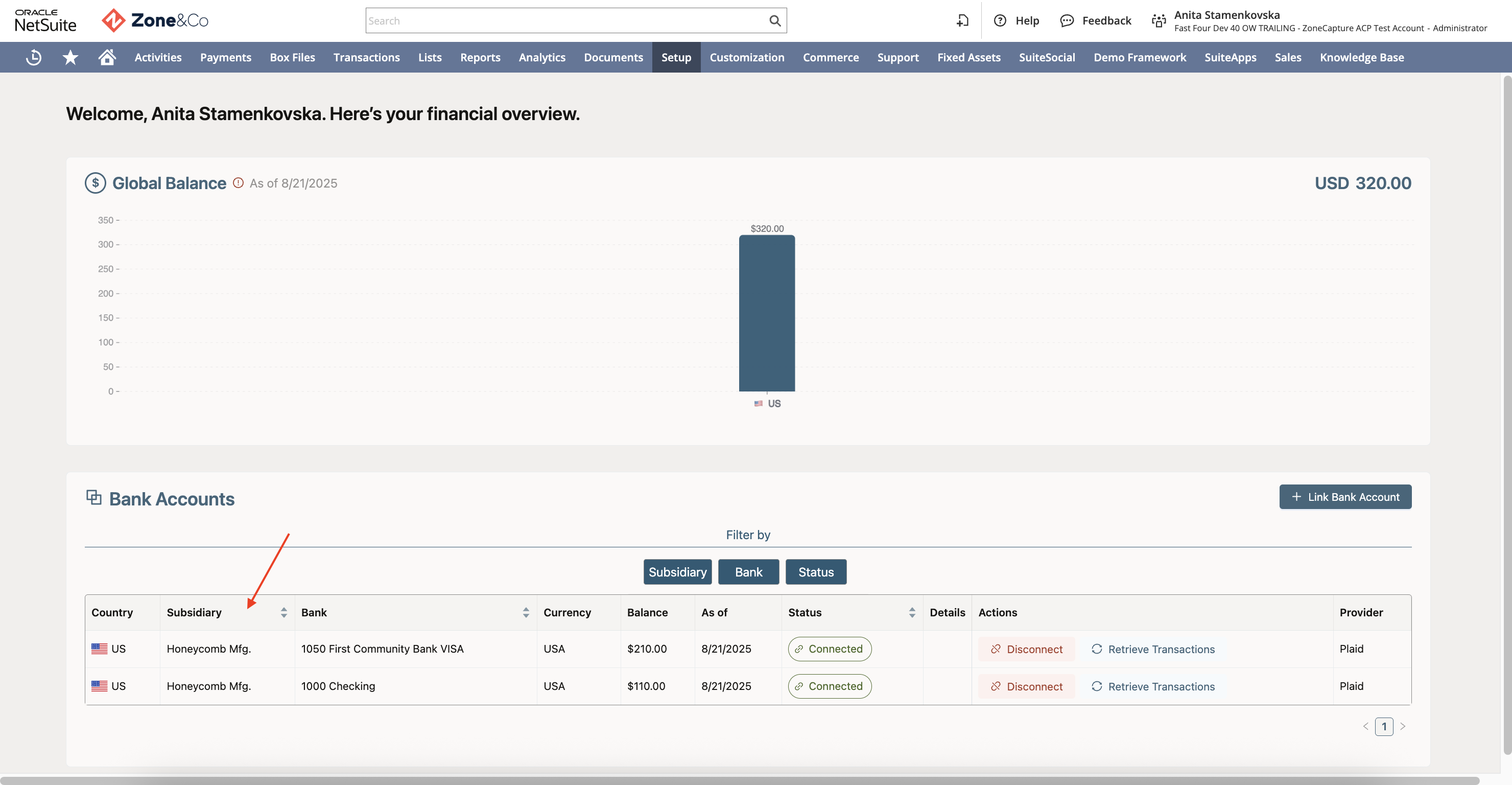1512x785 pixels.
Task: Open the Commerce menu
Action: point(831,57)
